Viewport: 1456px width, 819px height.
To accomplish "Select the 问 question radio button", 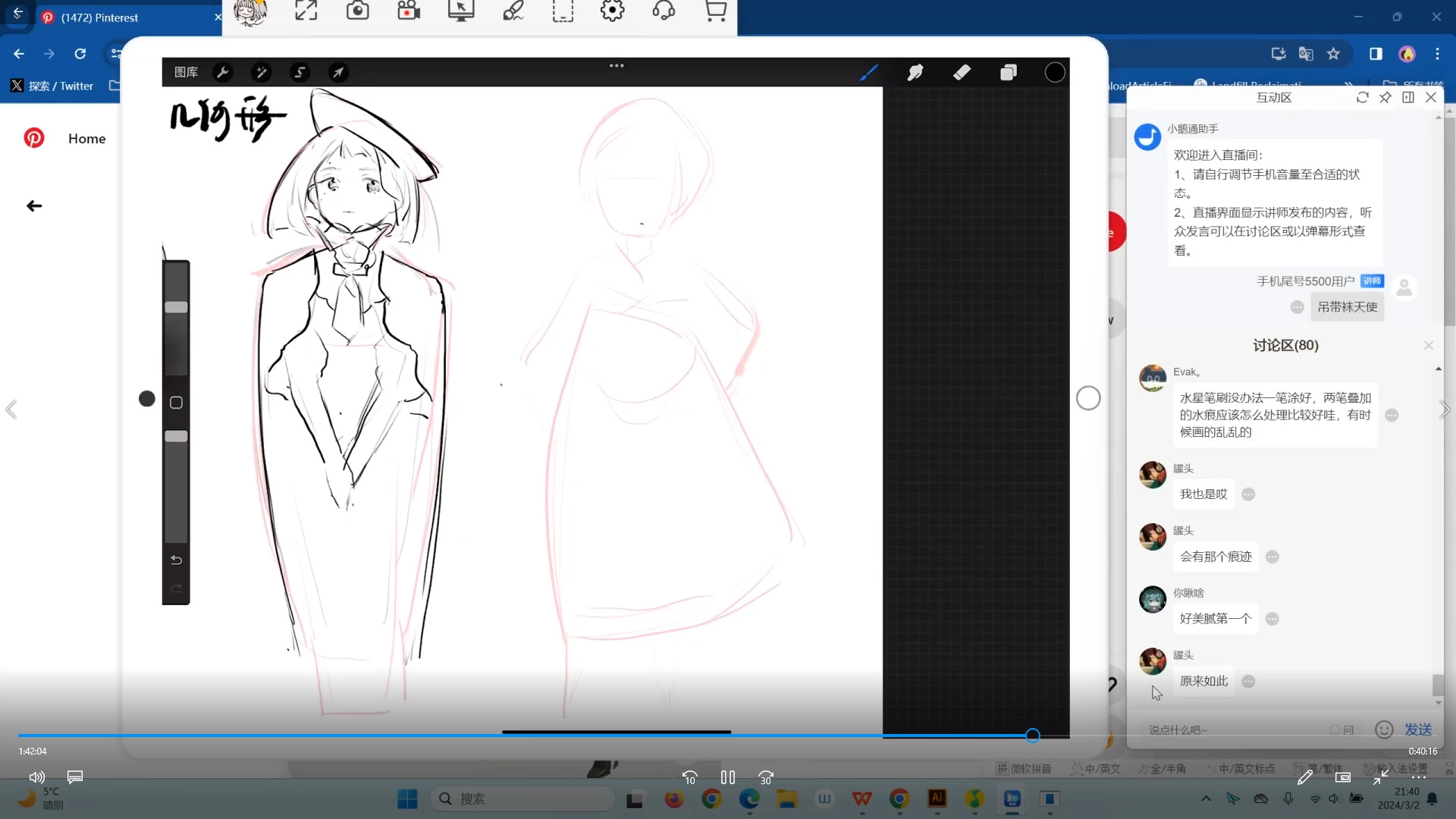I will tap(1335, 730).
